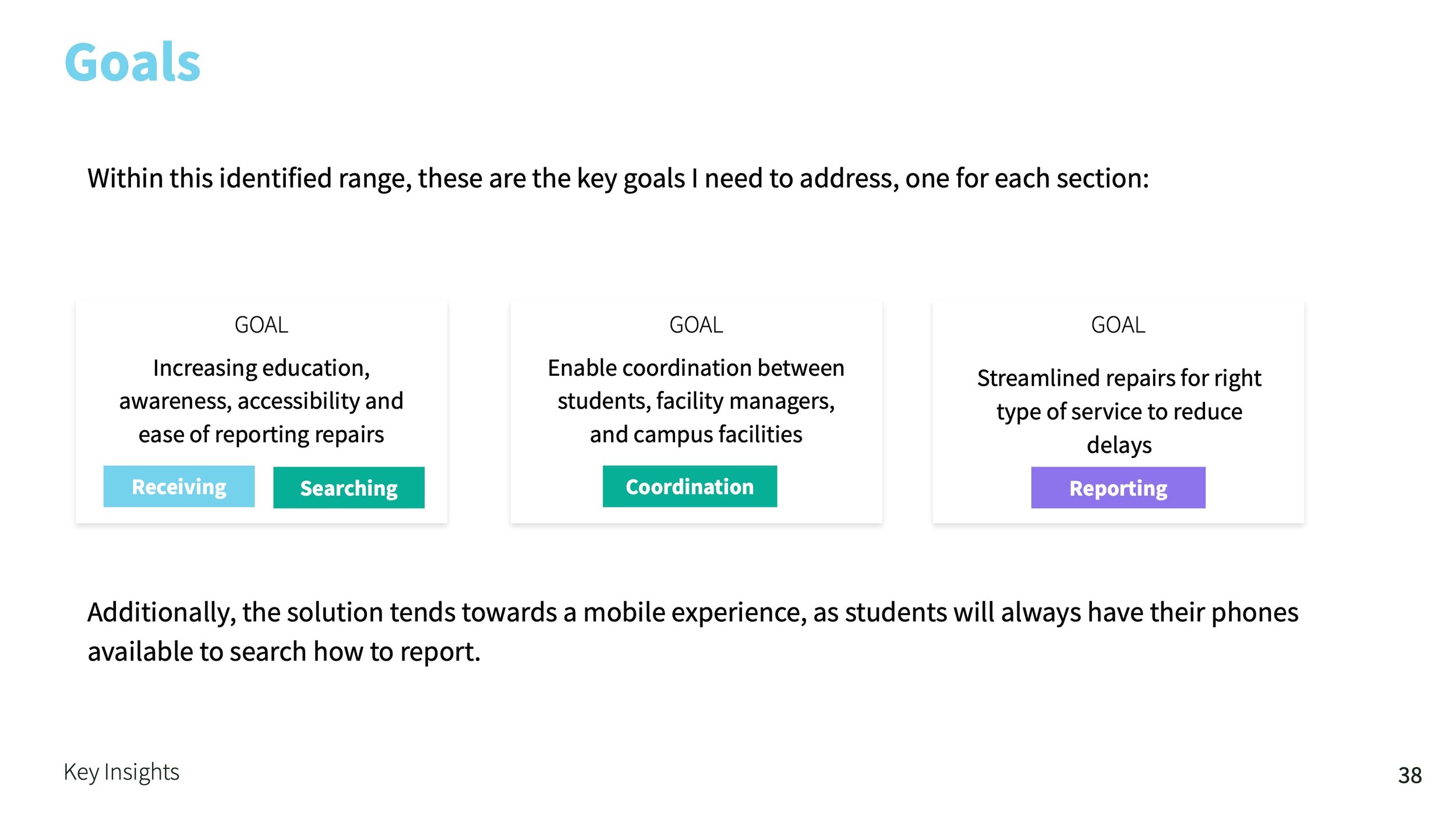Click the Key Insights footer label

click(x=121, y=772)
